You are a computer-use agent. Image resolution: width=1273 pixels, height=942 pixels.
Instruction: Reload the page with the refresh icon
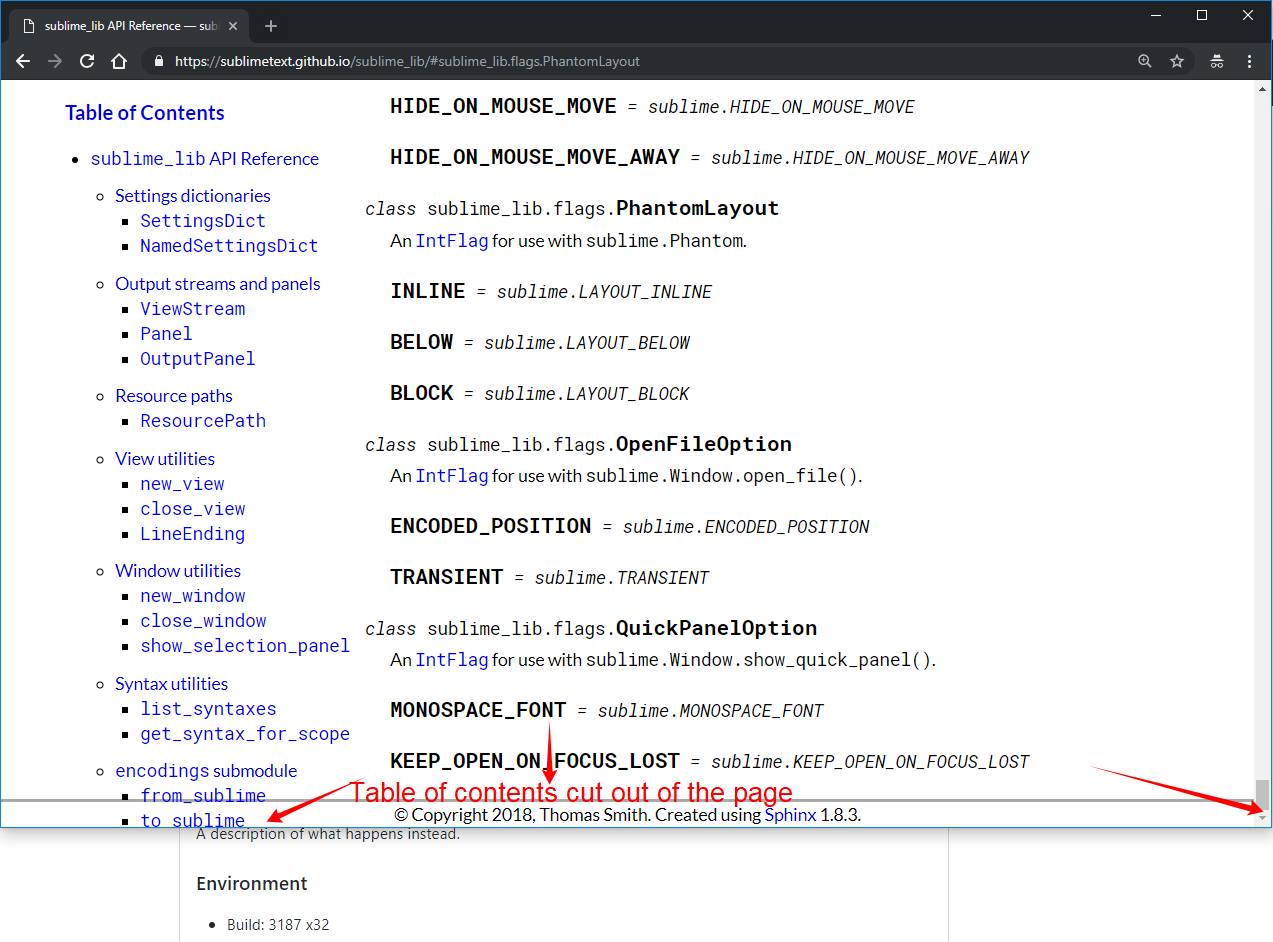87,61
